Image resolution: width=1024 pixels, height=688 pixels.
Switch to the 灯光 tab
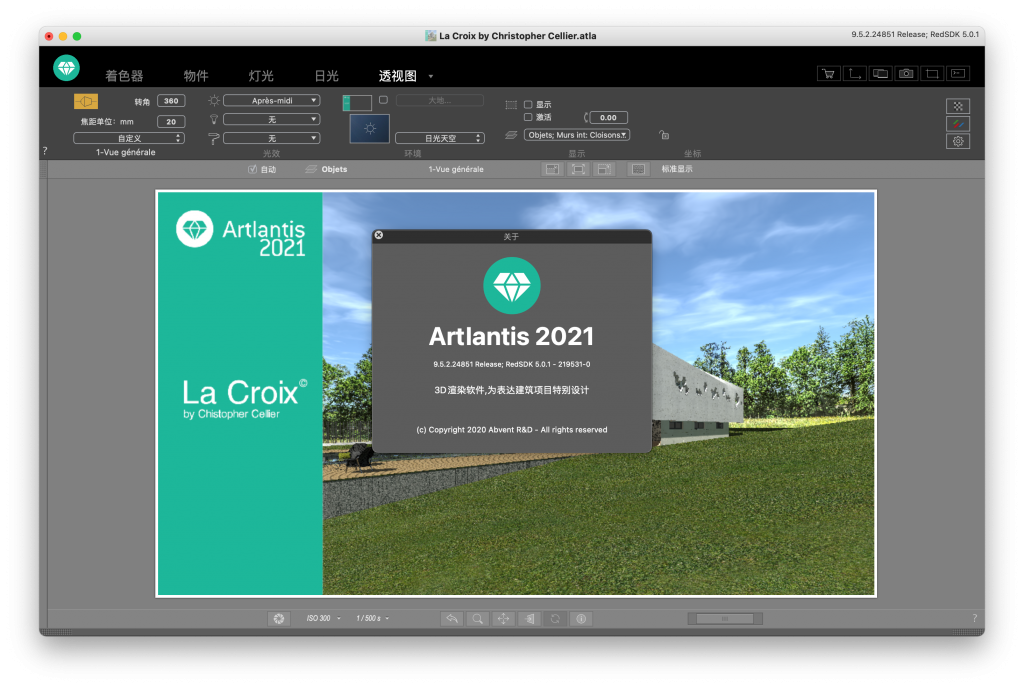pyautogui.click(x=261, y=76)
